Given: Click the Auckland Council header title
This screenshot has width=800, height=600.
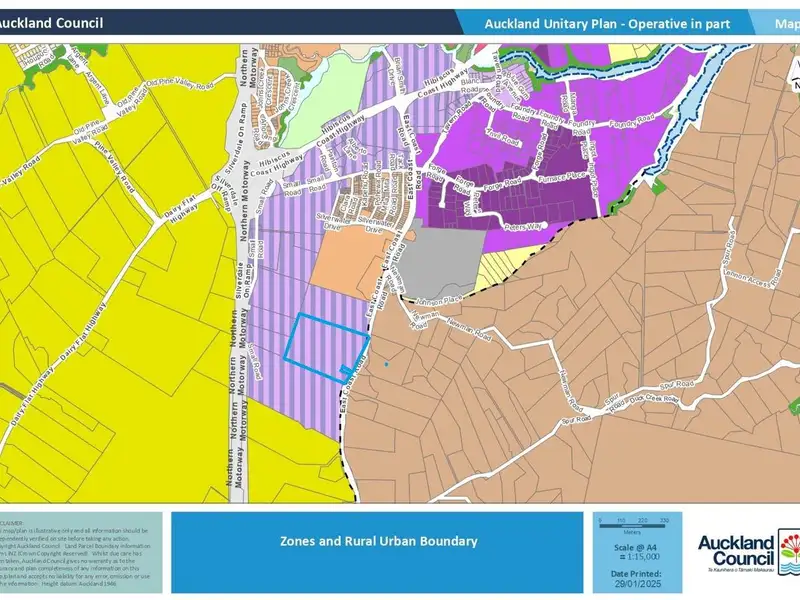Looking at the screenshot, I should tap(55, 23).
